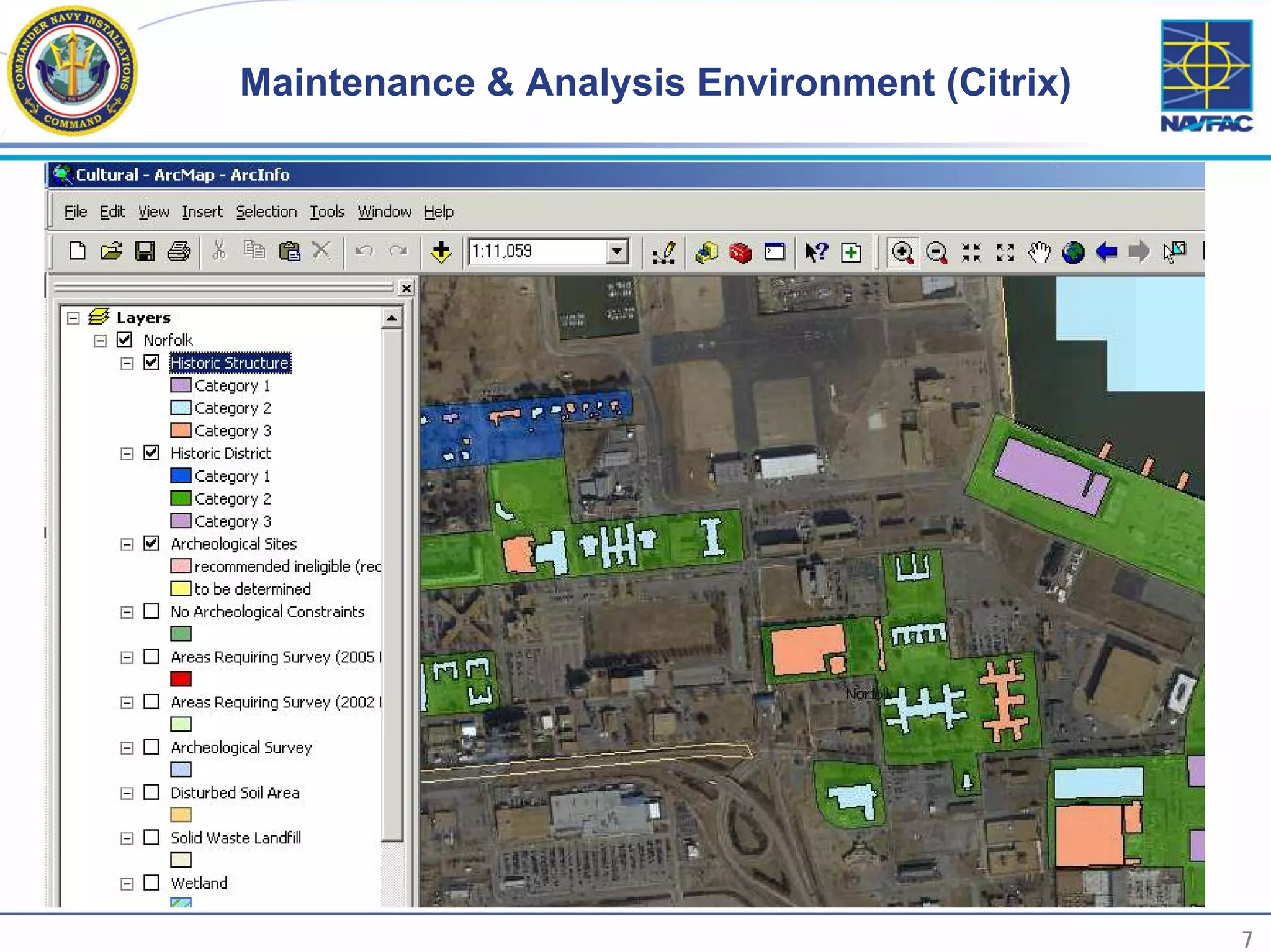This screenshot has height=952, width=1271.
Task: Click the Add Data button
Action: click(x=441, y=251)
